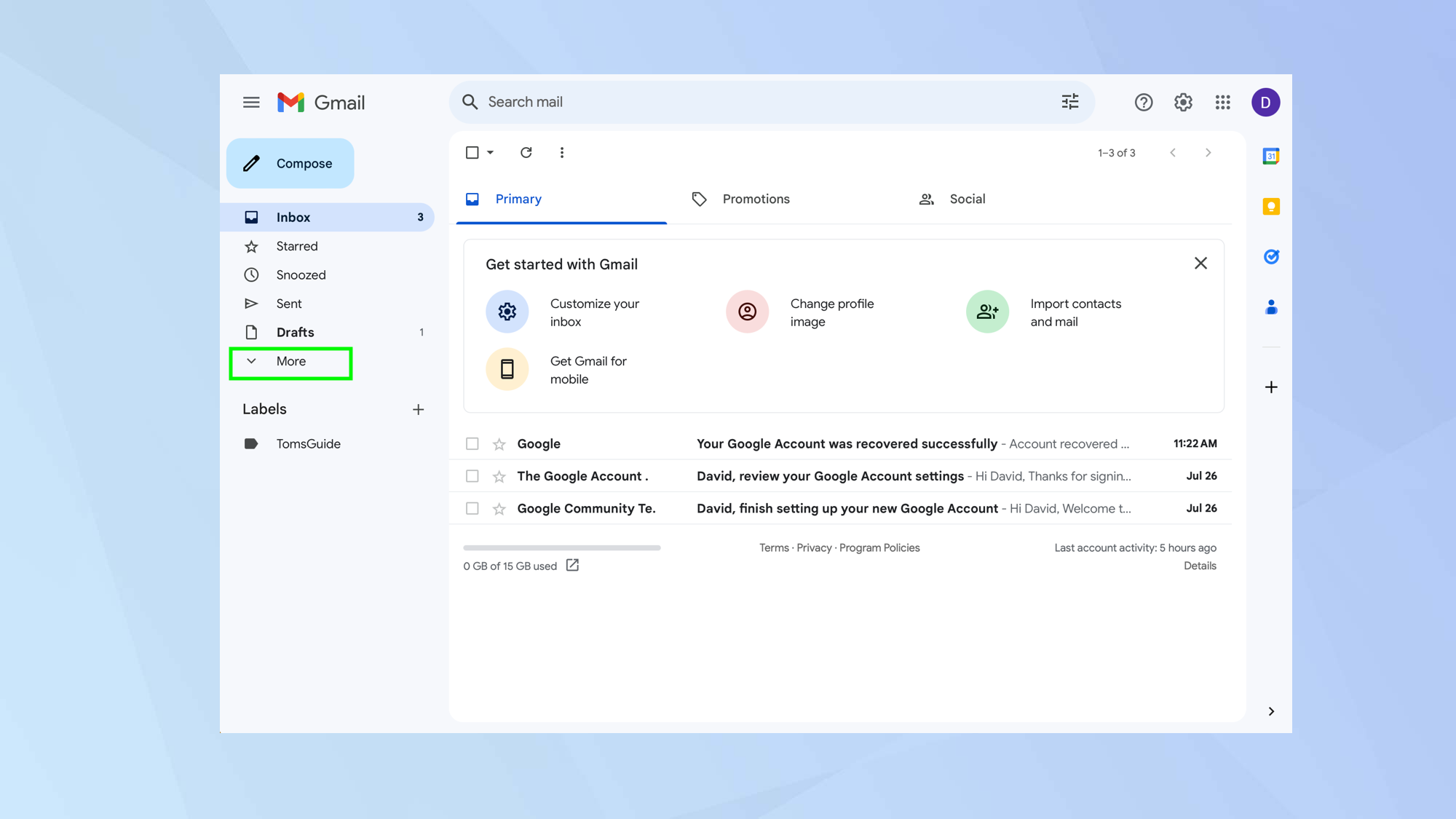Star the Google Community Team email
This screenshot has height=819, width=1456.
pos(499,509)
